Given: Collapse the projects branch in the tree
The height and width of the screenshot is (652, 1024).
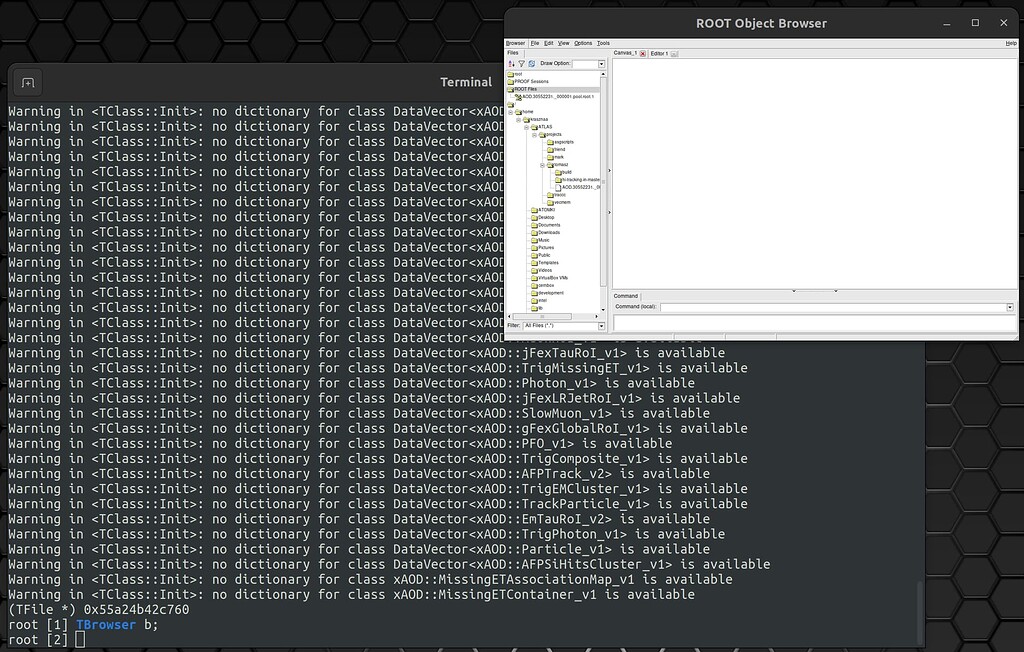Looking at the screenshot, I should [x=536, y=135].
